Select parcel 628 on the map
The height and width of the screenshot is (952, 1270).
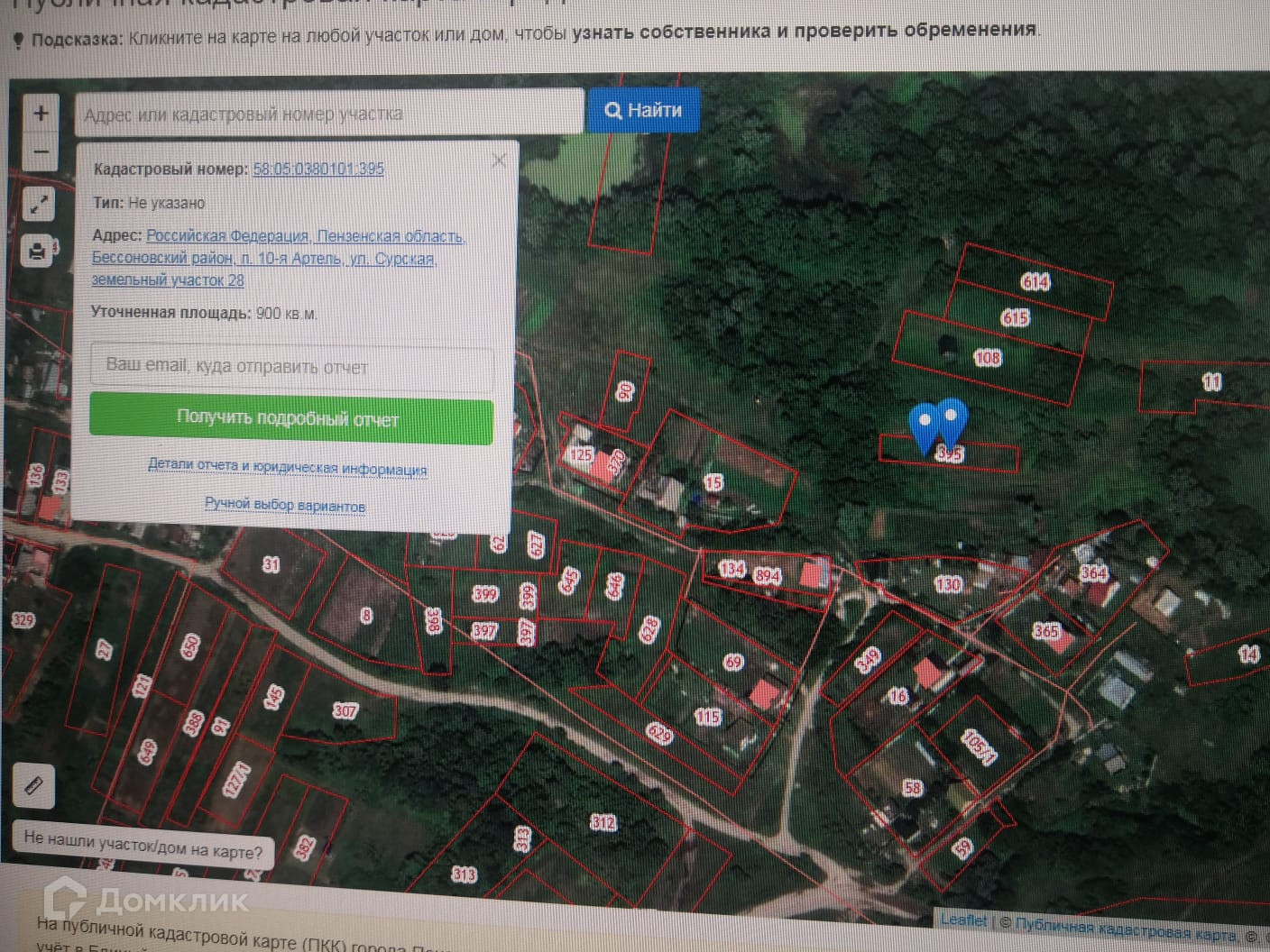tap(649, 629)
